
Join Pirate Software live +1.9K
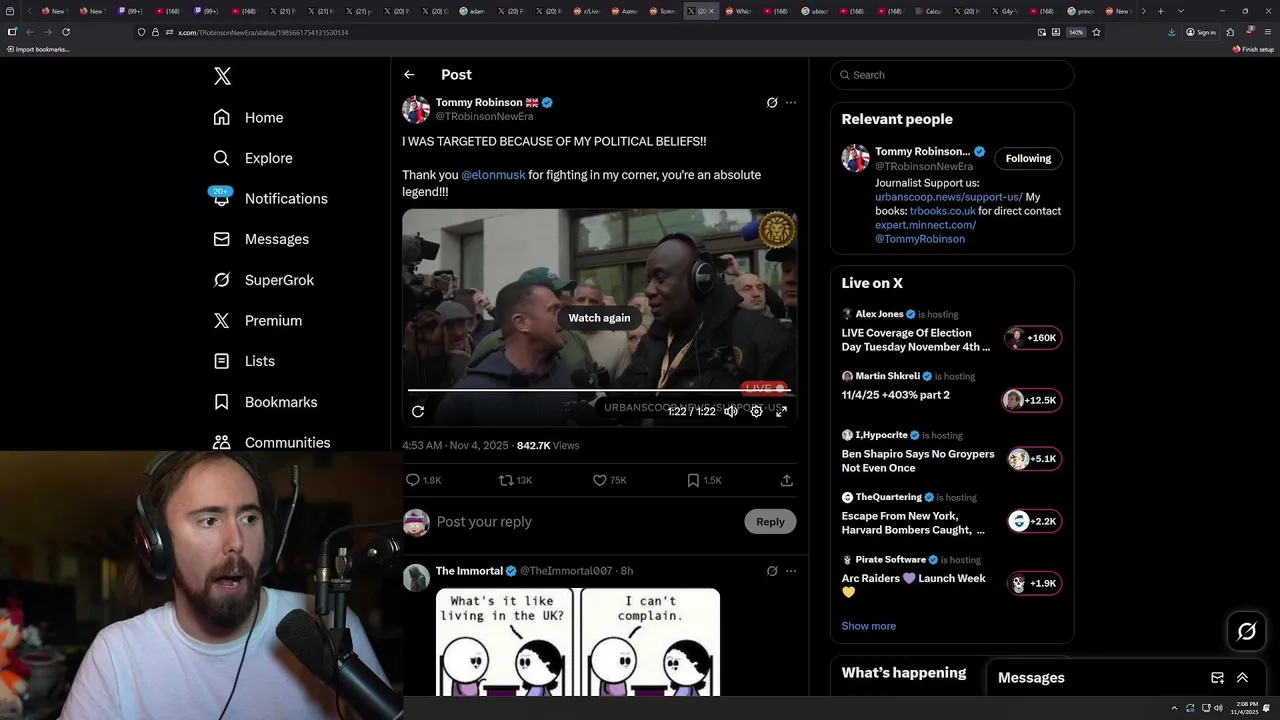coord(1034,583)
